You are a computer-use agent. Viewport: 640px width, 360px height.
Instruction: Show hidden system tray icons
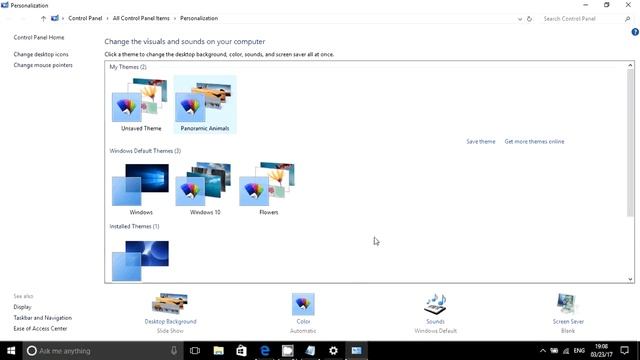[x=542, y=351]
